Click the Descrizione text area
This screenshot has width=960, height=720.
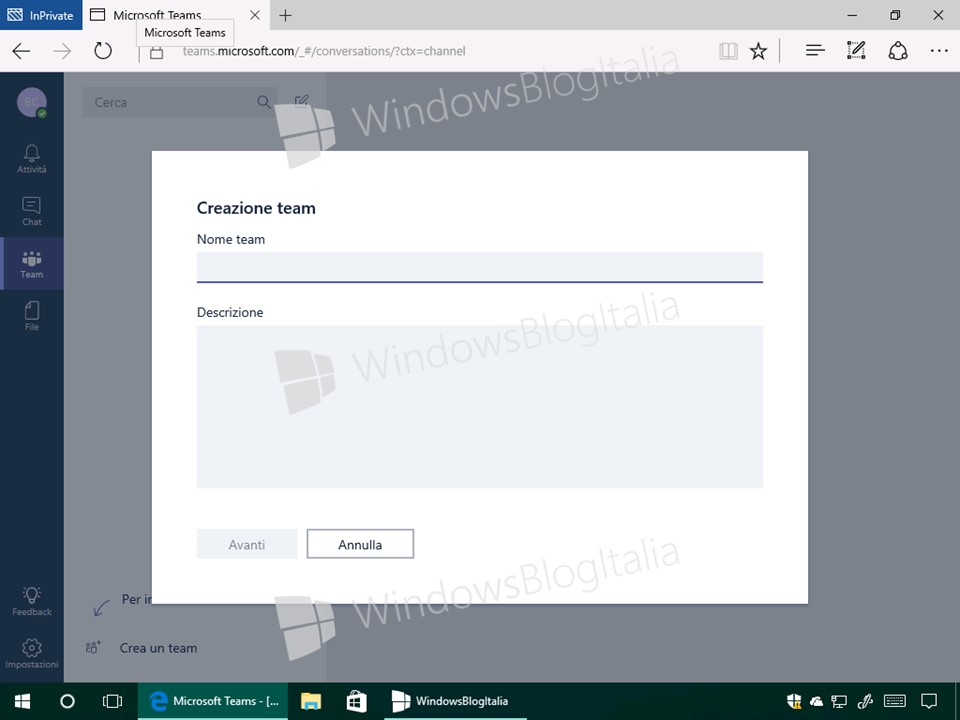point(479,407)
